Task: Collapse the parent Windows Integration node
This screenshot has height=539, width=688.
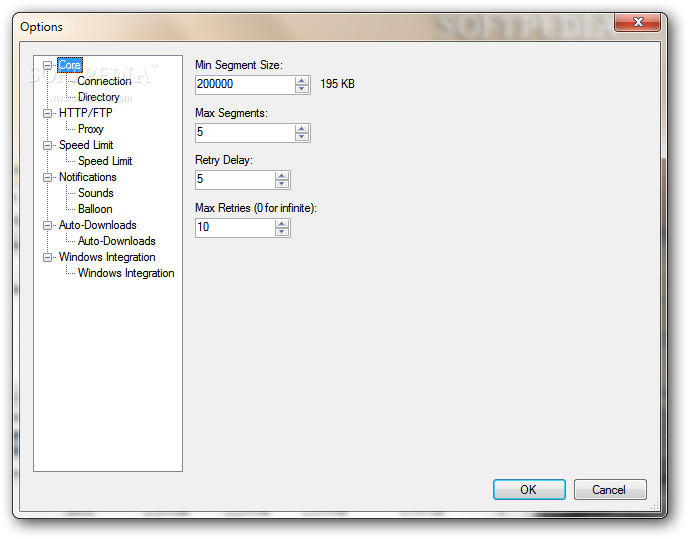Action: 47,257
